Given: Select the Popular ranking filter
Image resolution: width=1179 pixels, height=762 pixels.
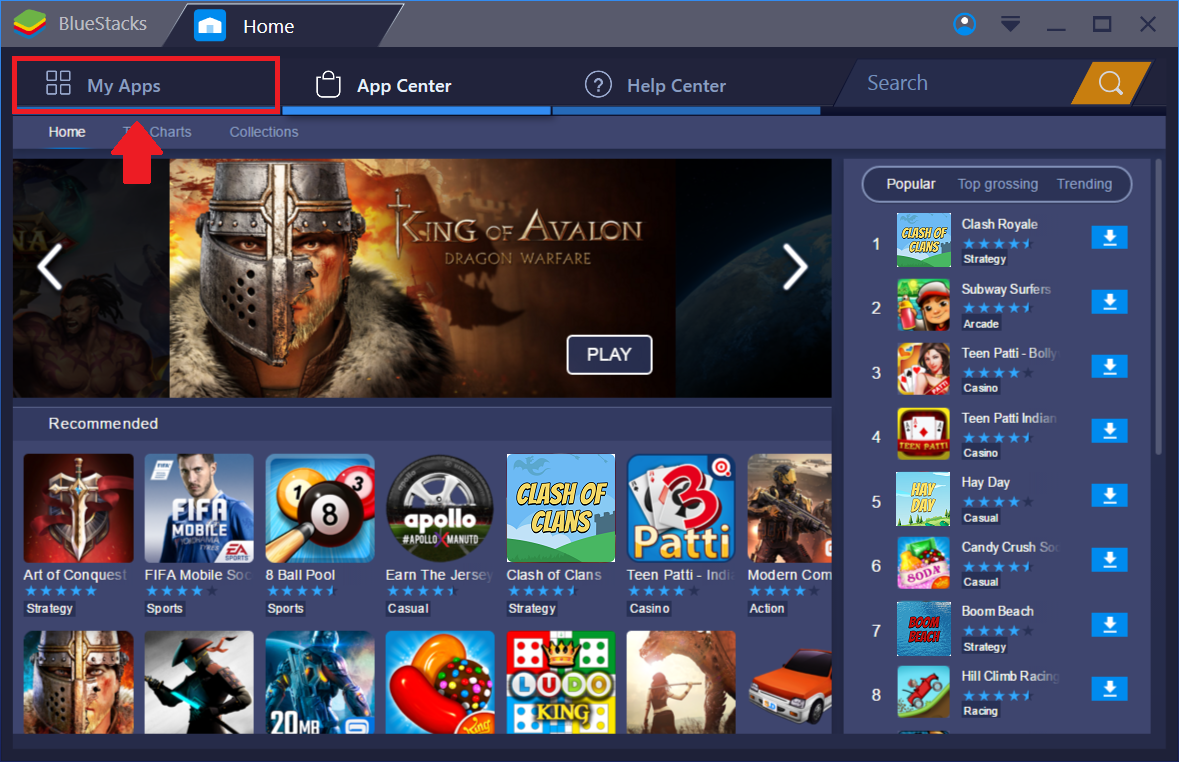Looking at the screenshot, I should pyautogui.click(x=911, y=184).
